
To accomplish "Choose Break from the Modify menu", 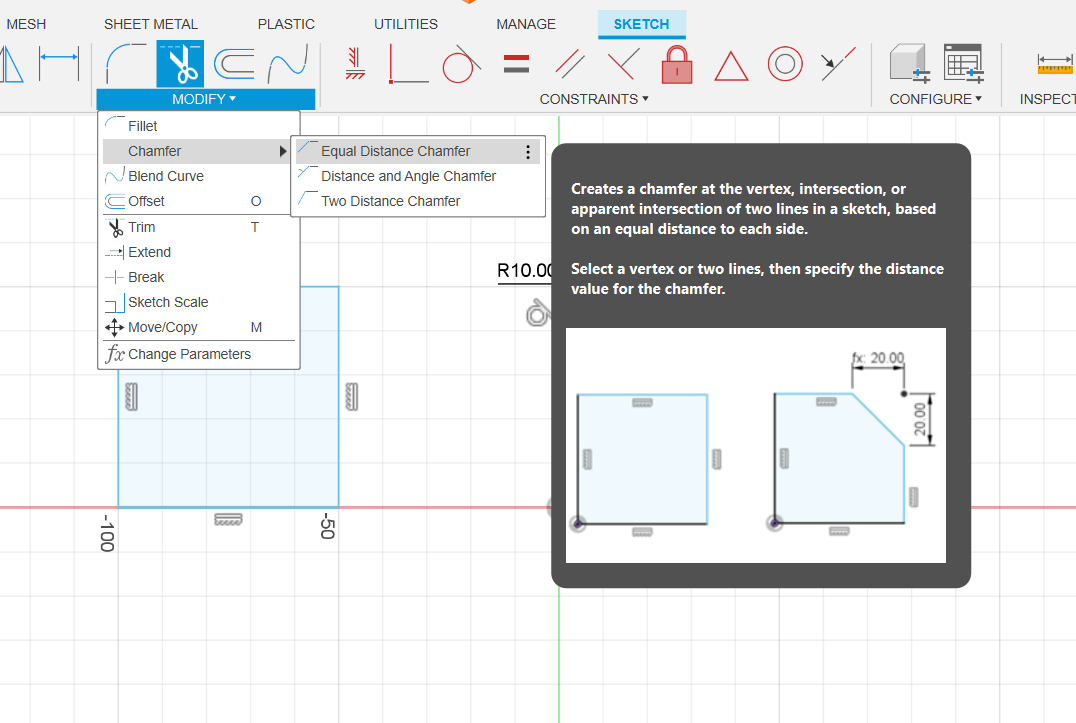I will (199, 277).
